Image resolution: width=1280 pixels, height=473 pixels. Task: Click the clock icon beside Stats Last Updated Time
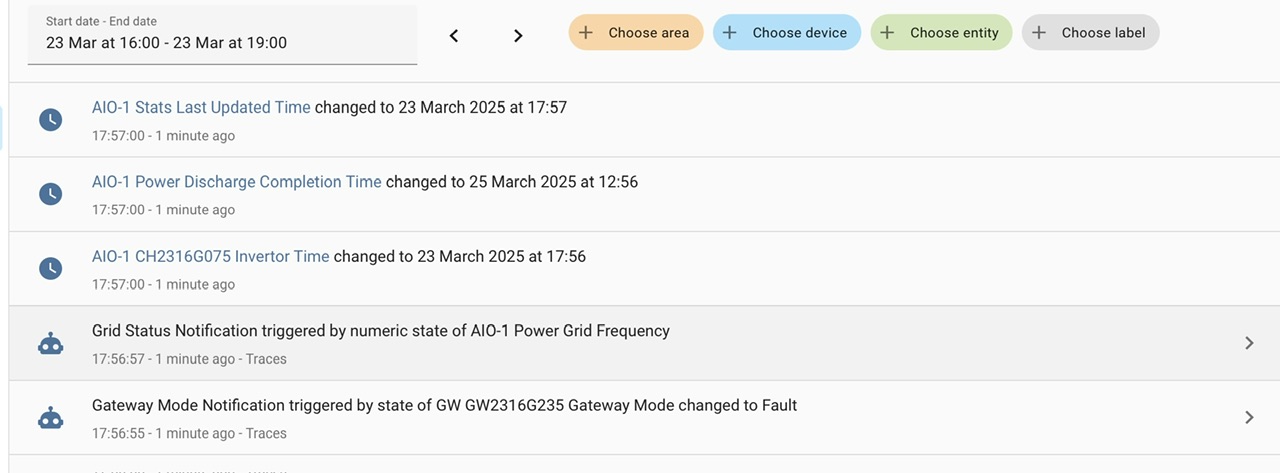click(50, 120)
